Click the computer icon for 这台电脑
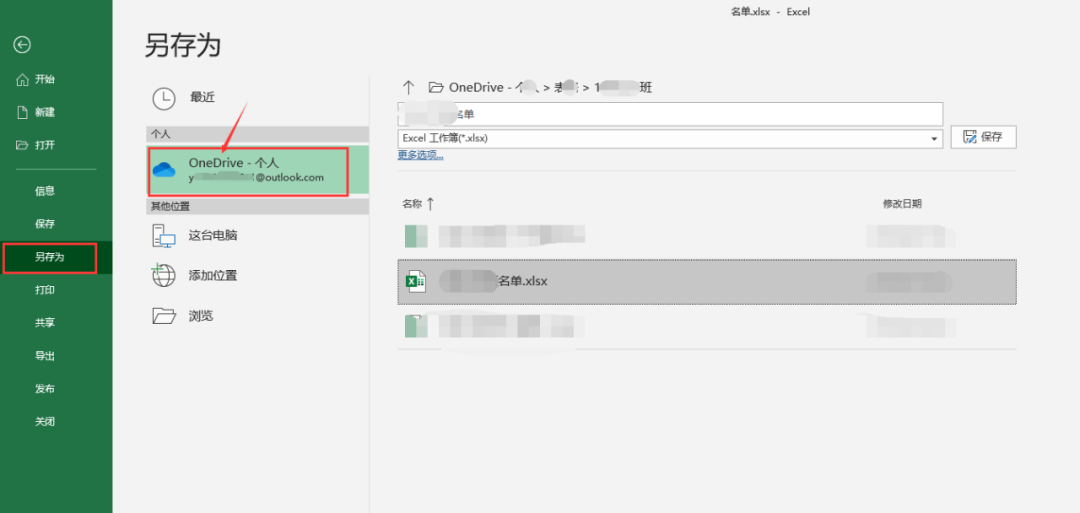This screenshot has width=1080, height=513. 164,235
